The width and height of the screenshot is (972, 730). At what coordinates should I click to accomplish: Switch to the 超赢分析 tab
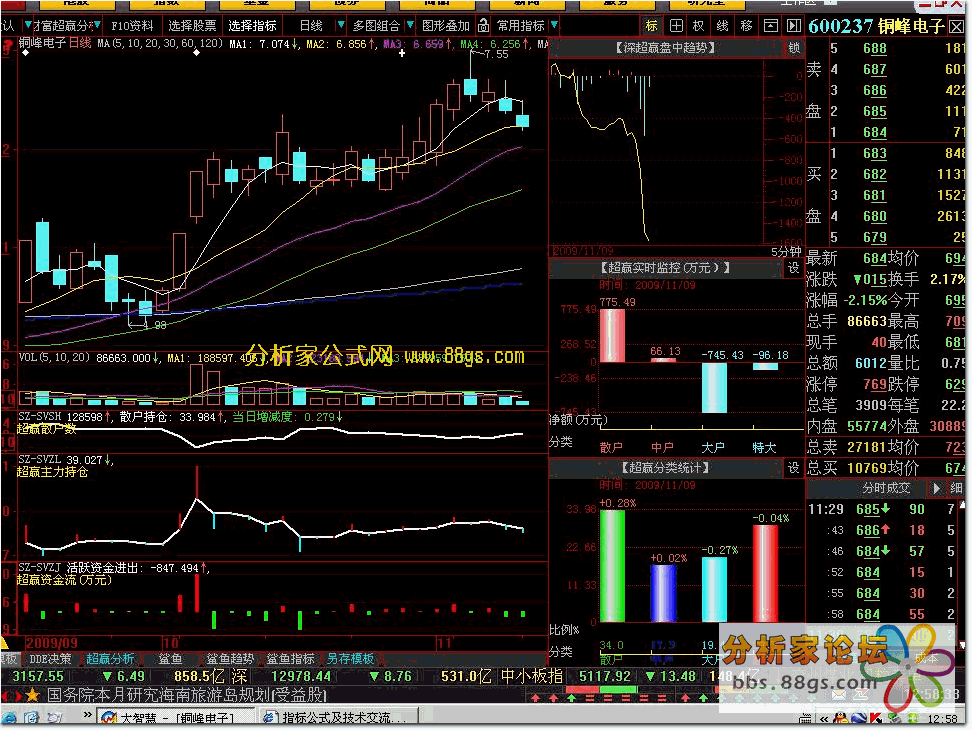pos(110,659)
